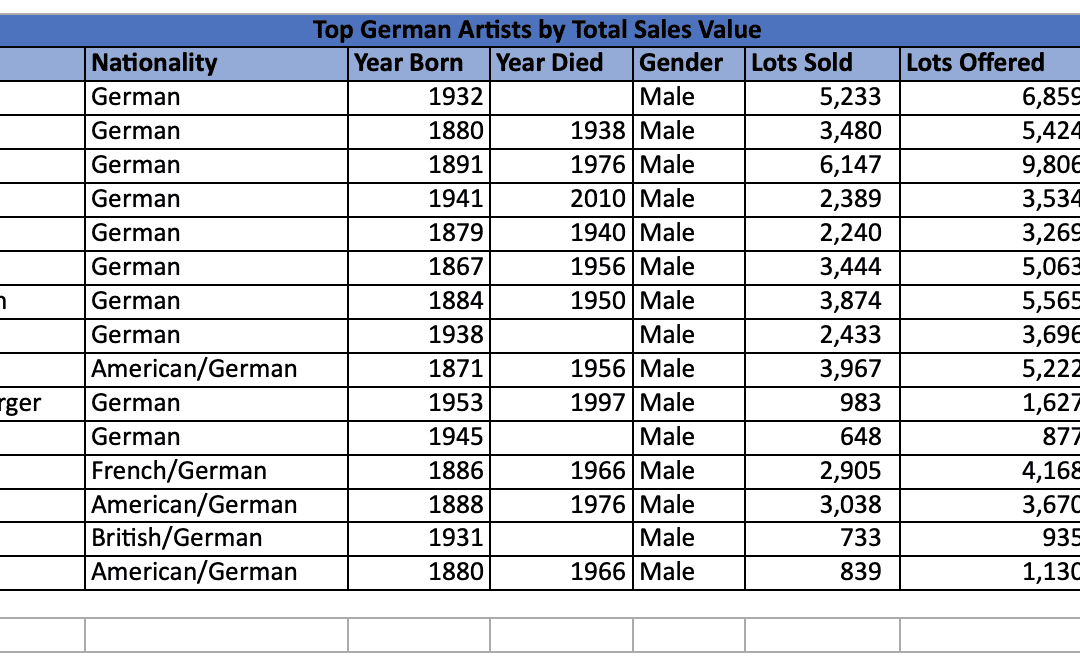Click the Lots Sold header cell
The width and height of the screenshot is (1080, 664).
click(822, 63)
